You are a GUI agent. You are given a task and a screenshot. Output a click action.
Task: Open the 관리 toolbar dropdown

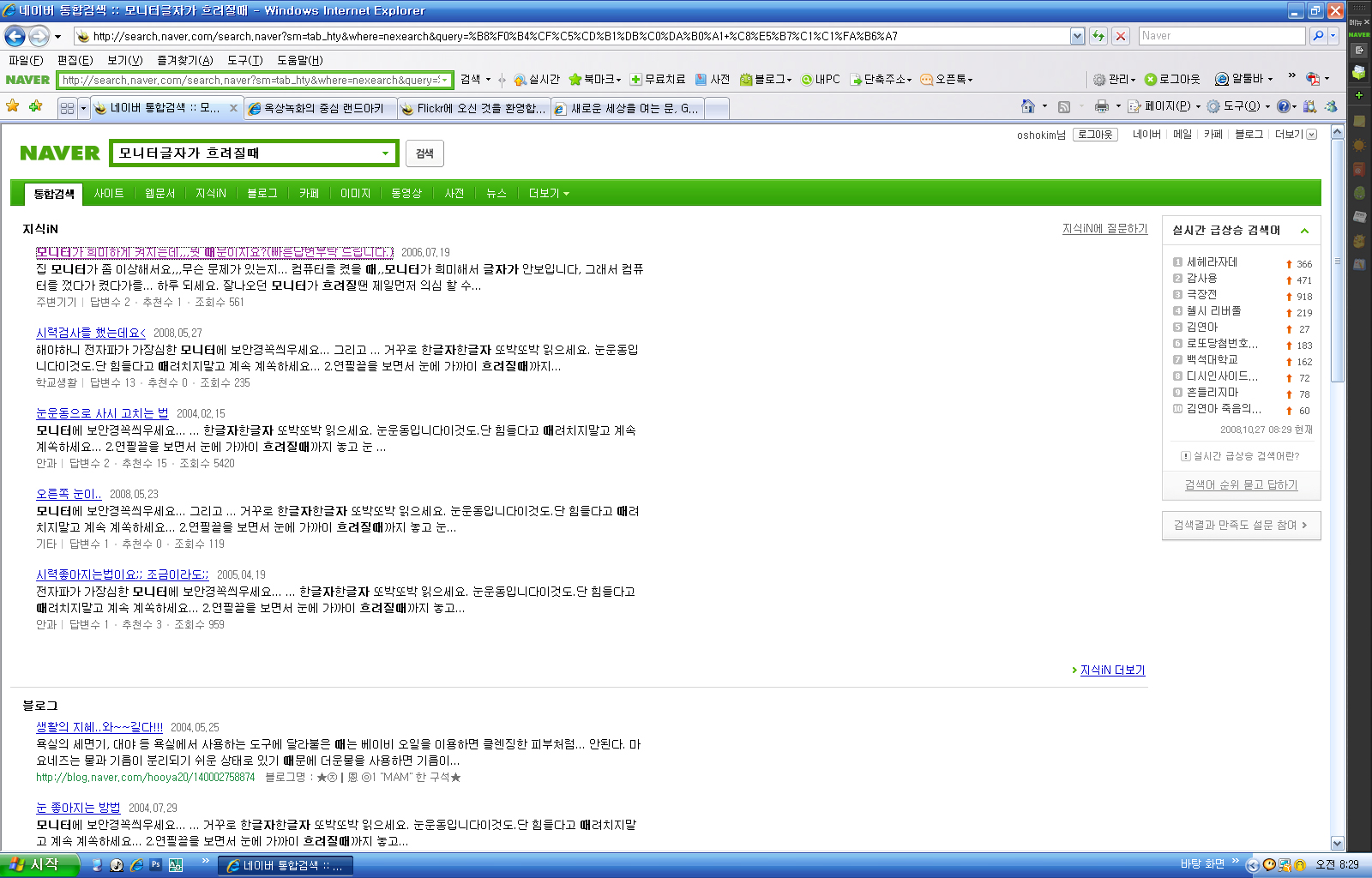(x=1114, y=80)
